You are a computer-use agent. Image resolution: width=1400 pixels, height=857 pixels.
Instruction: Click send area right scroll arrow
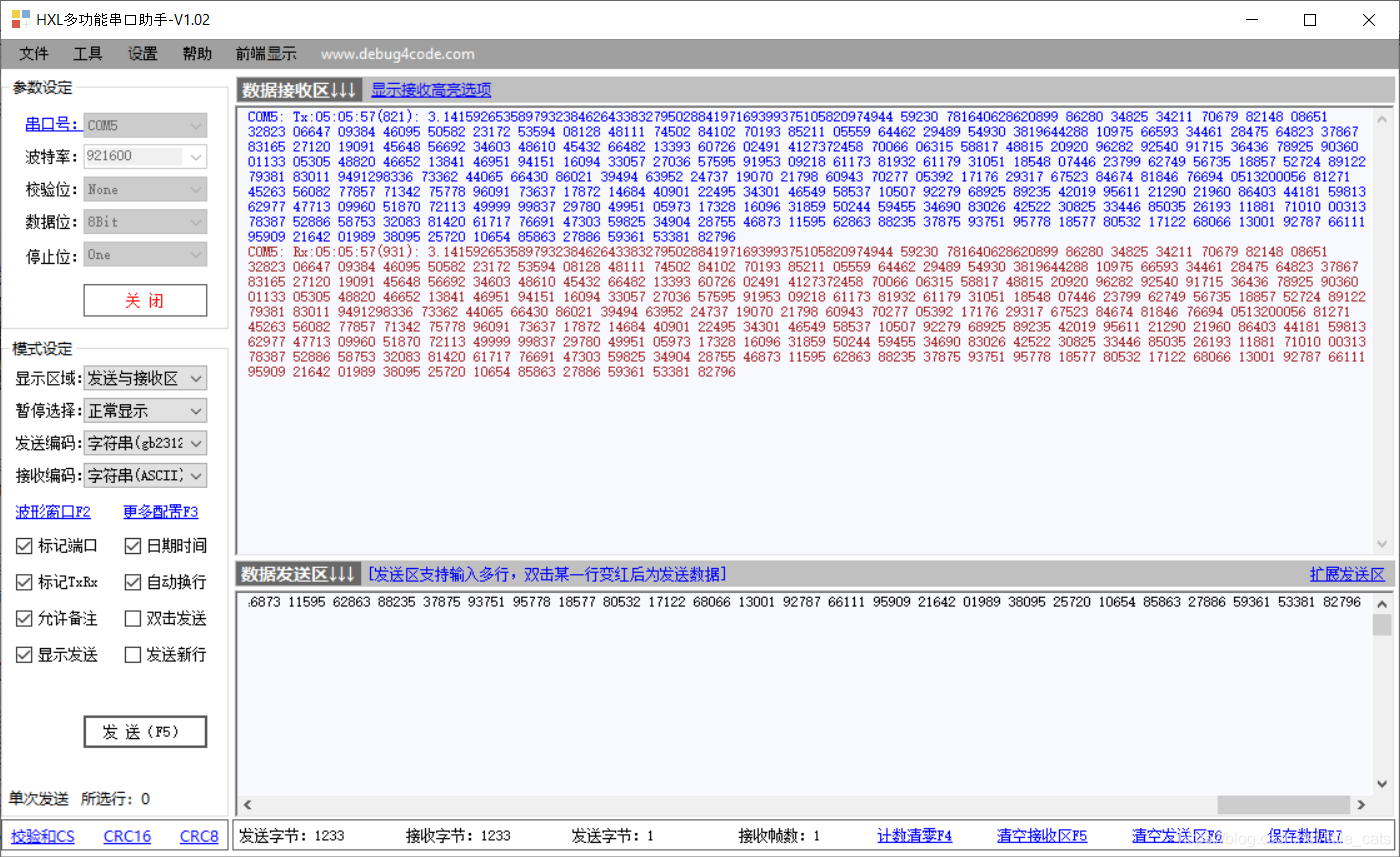[x=1361, y=805]
